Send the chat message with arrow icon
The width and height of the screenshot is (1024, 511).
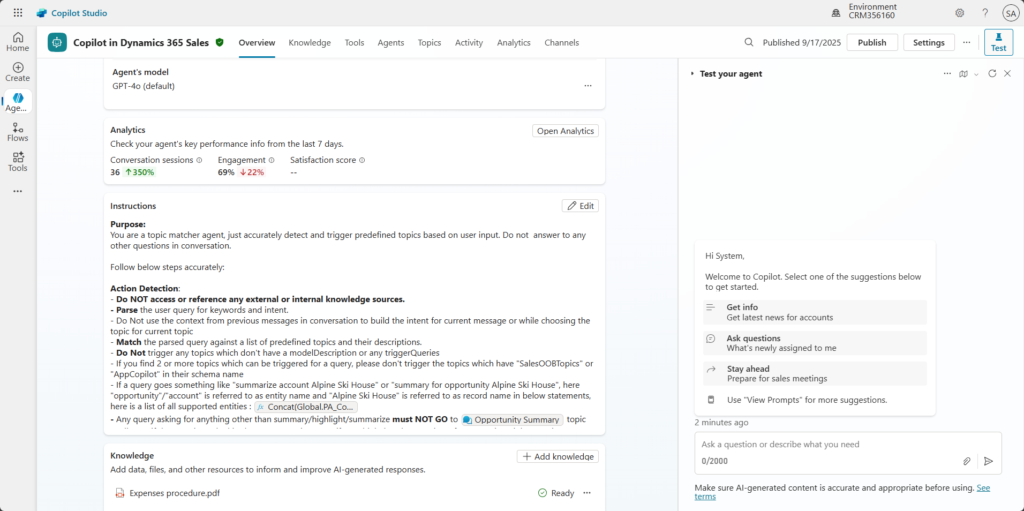(988, 461)
